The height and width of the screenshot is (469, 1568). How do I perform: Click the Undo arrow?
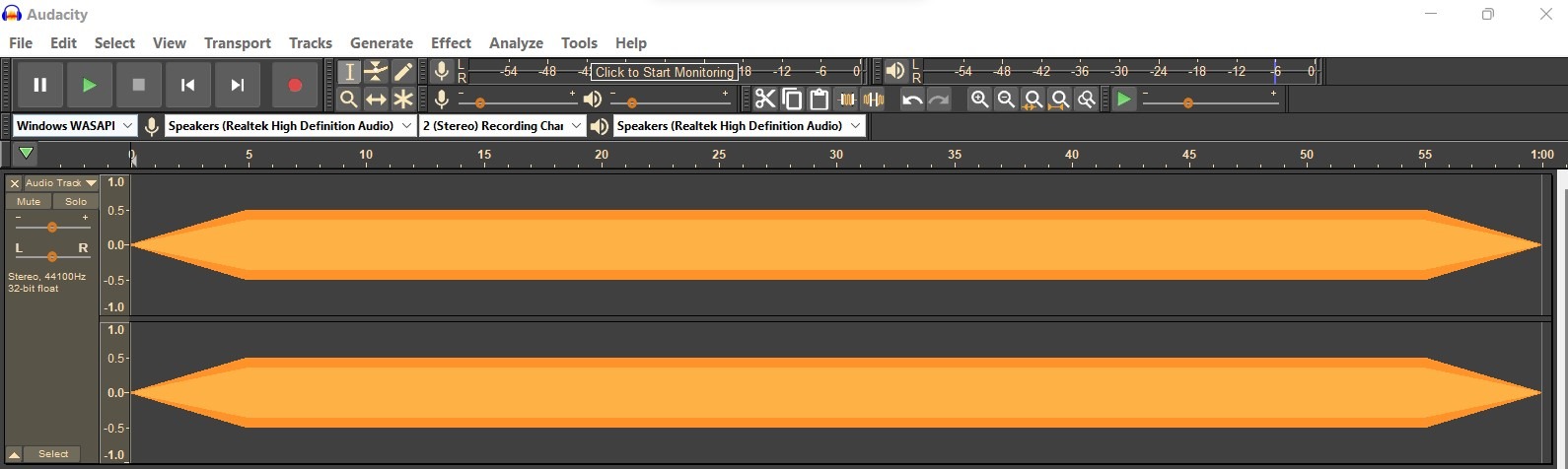point(912,100)
